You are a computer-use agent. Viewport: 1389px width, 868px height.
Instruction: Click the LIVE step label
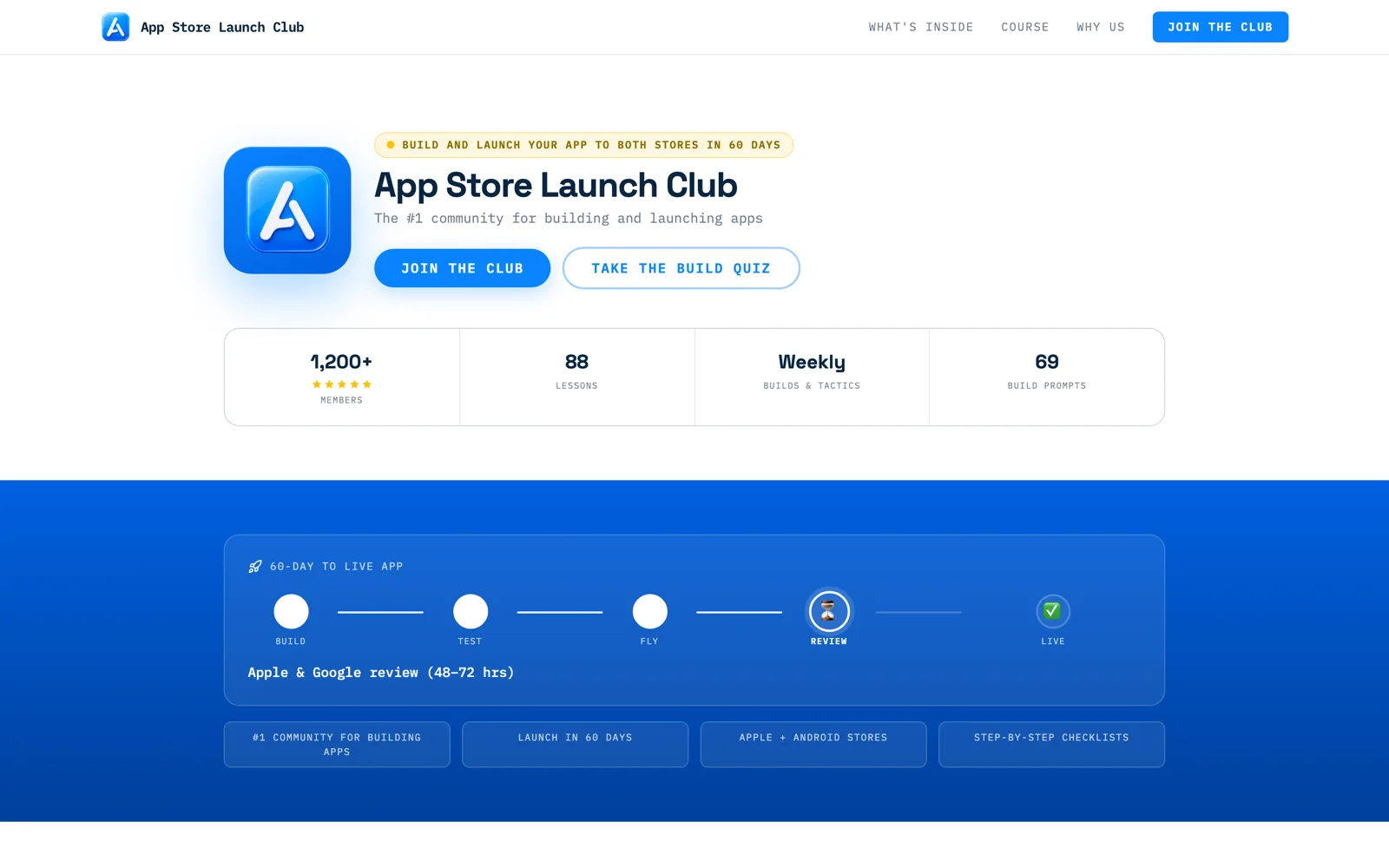tap(1053, 641)
